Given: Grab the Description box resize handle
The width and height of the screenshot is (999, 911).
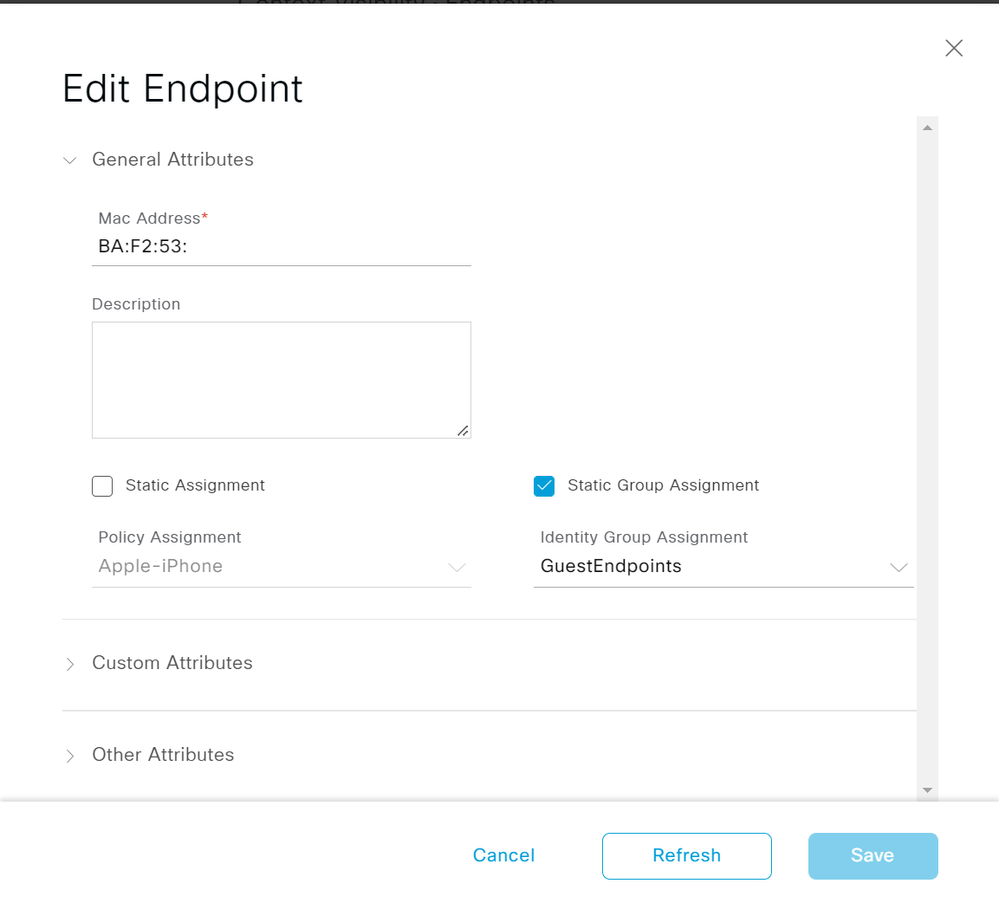Looking at the screenshot, I should 463,431.
